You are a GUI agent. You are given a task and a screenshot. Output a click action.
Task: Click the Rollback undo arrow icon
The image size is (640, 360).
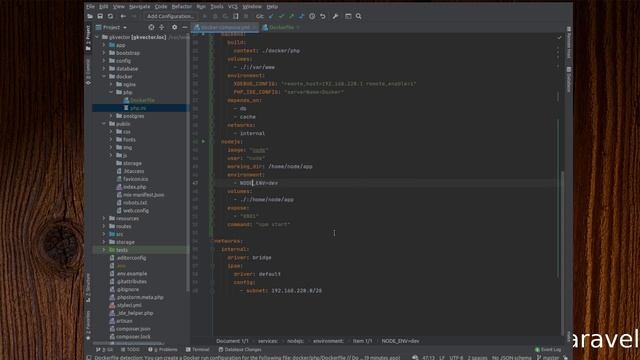tap(322, 16)
